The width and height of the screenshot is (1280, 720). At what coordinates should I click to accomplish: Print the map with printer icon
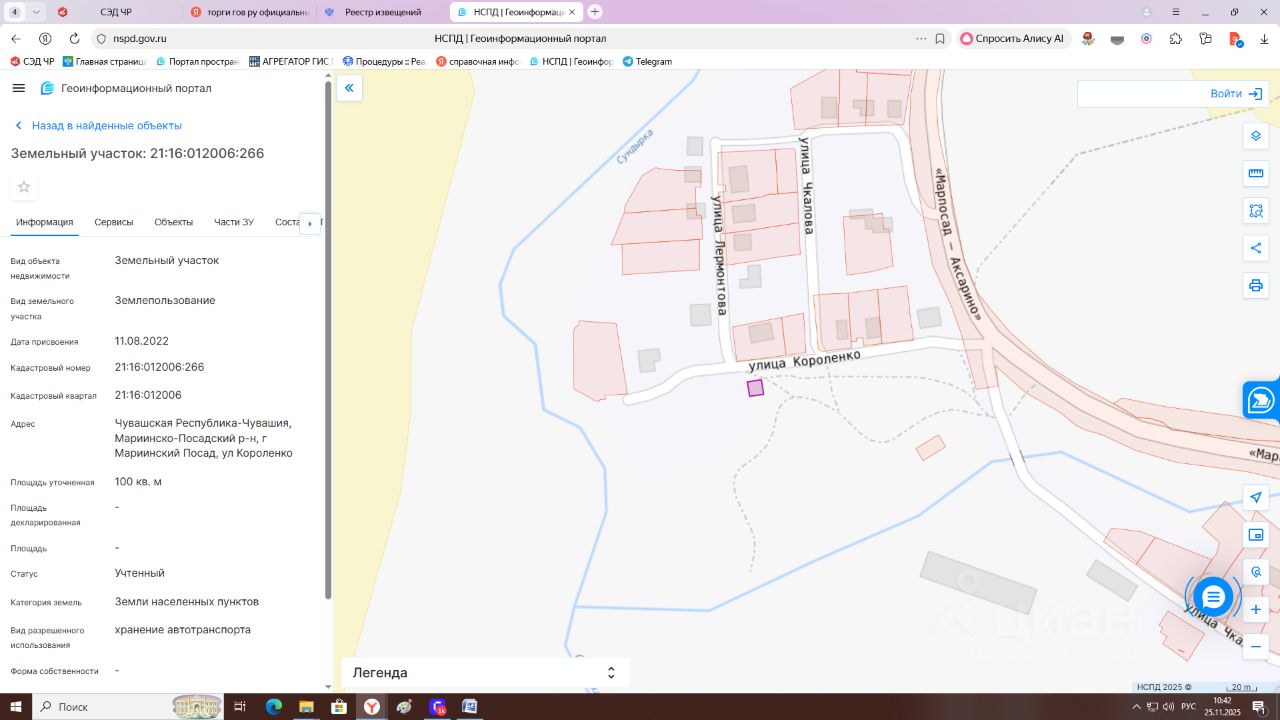pos(1256,285)
